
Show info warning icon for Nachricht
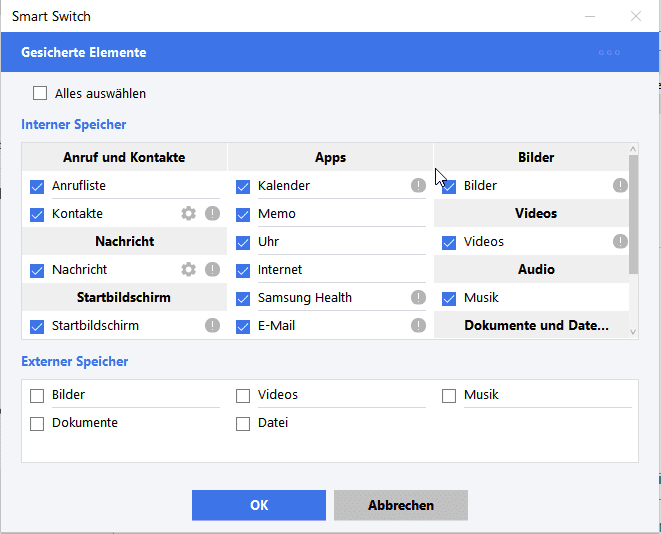pos(212,269)
